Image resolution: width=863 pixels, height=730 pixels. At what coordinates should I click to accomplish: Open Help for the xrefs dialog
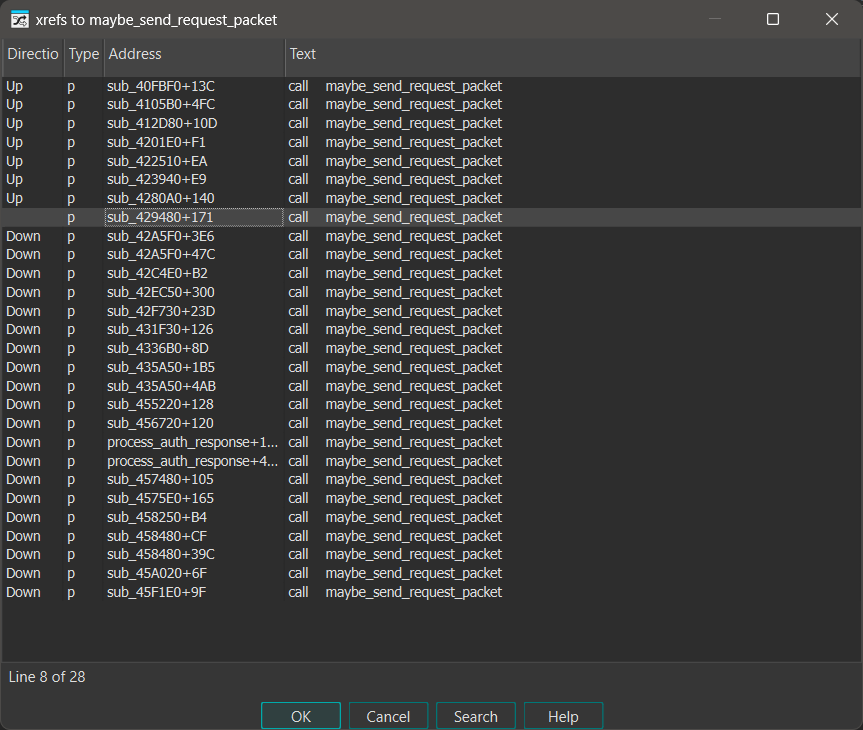[562, 716]
